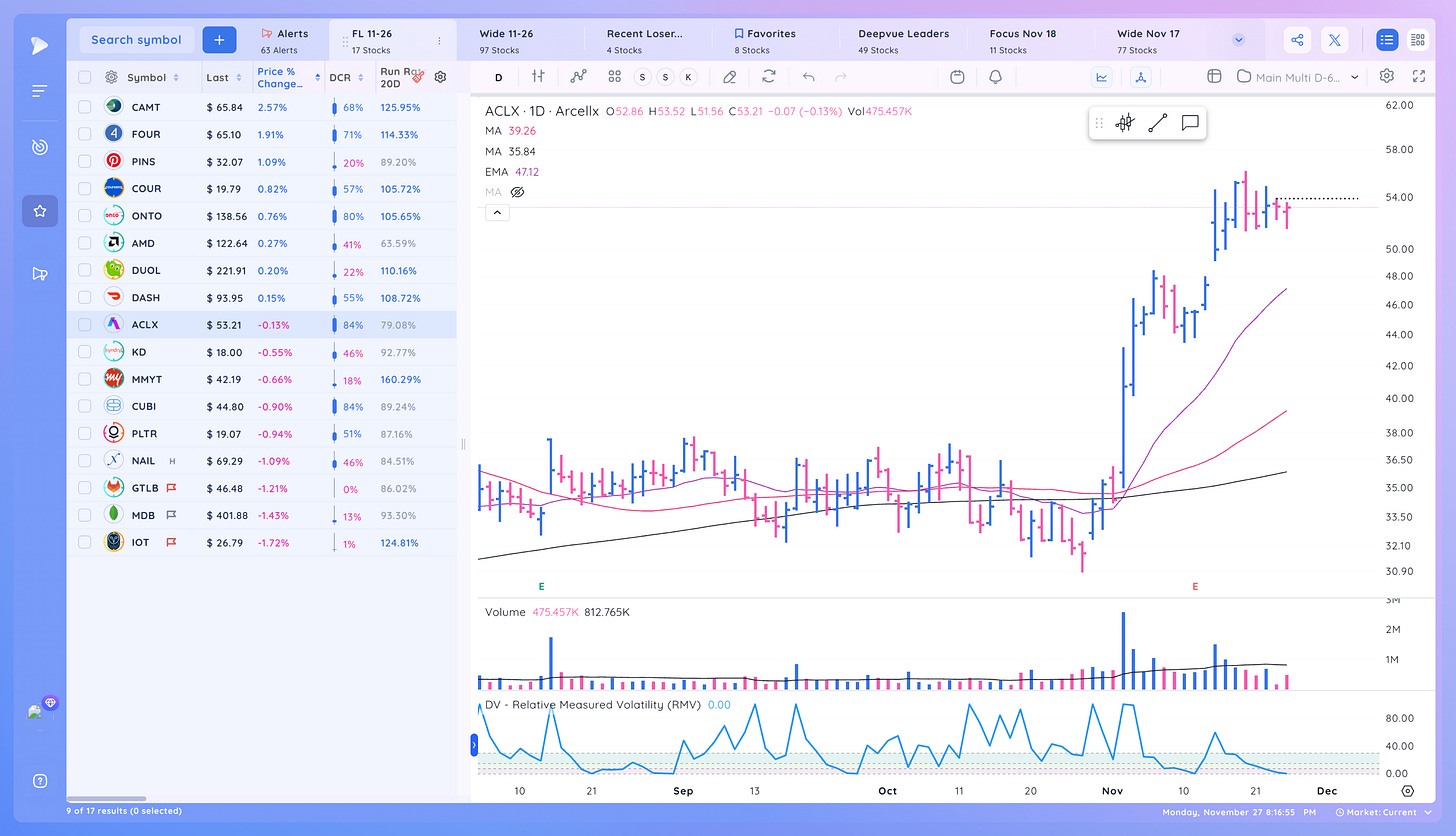The image size is (1456, 836).
Task: Select the candlestick tool in floating toolbar
Action: (x=1125, y=123)
